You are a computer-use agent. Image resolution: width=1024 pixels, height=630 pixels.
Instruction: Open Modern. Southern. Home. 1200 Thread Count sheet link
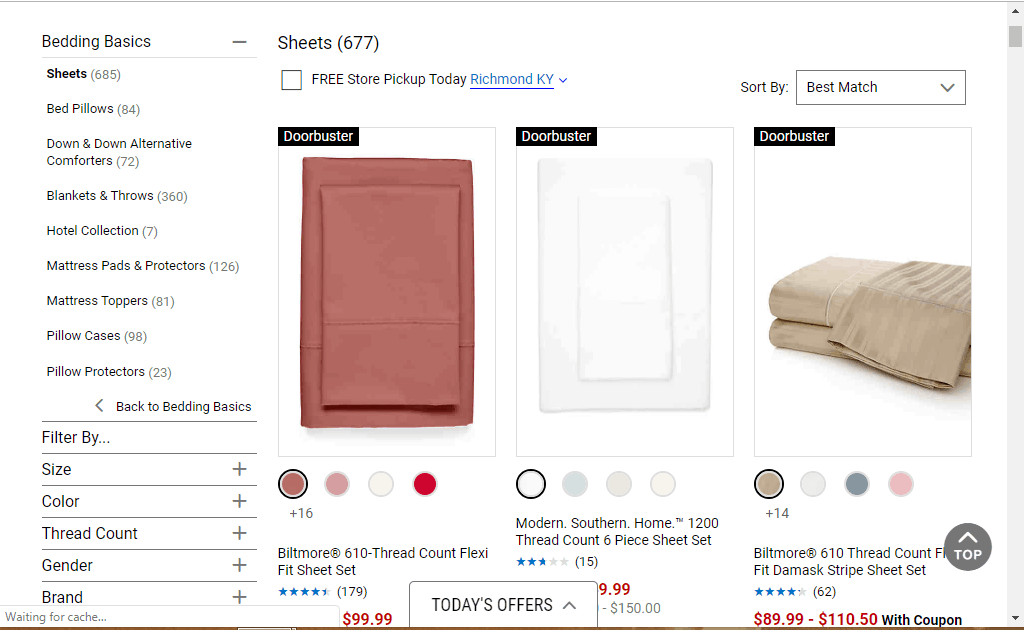click(x=616, y=531)
